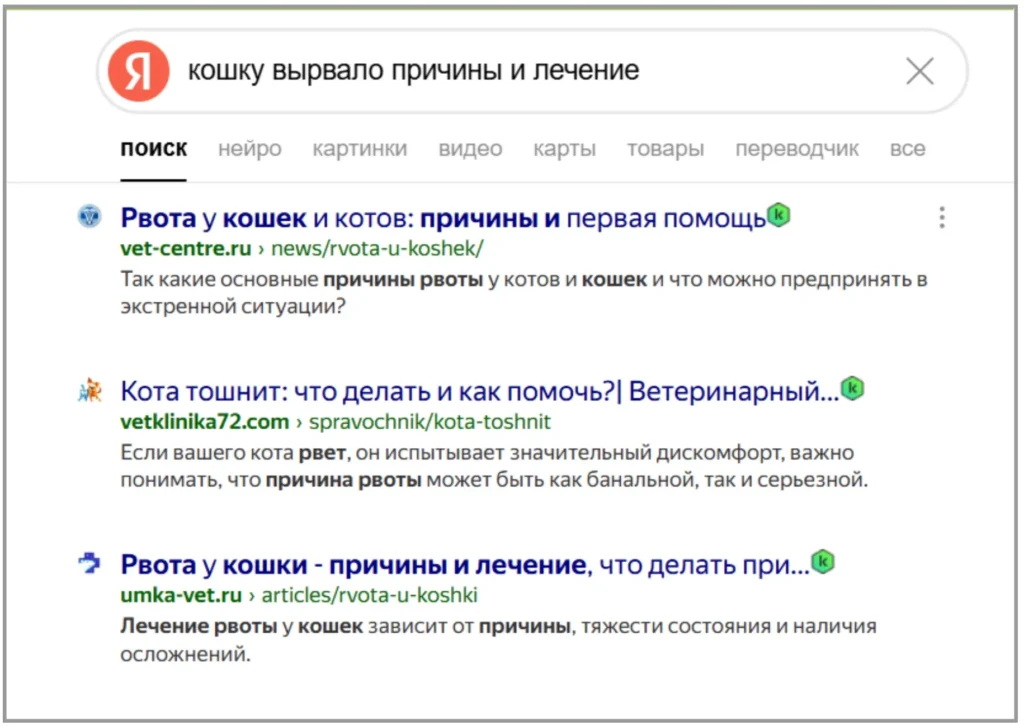The image size is (1024, 726).
Task: Follow 'articles/rvota-u-koshki' URL path
Action: 370,595
